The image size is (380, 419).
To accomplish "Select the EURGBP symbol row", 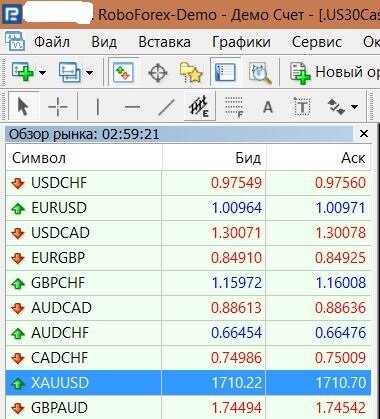I will pyautogui.click(x=188, y=258).
